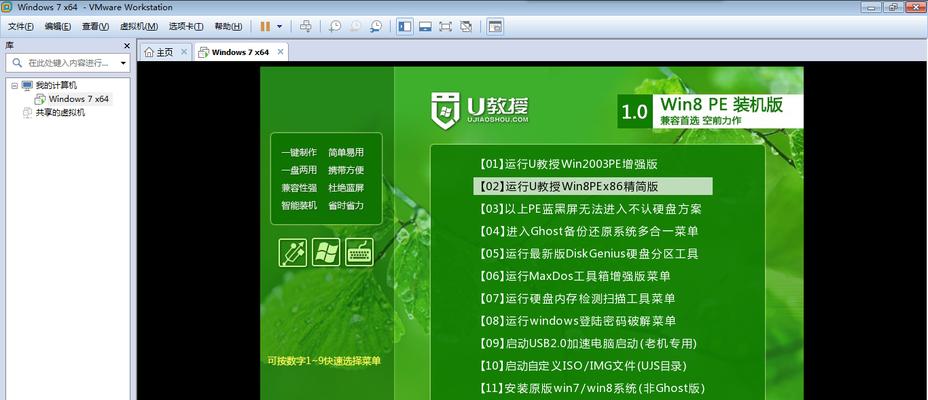
Task: Click the Win8 PE 装机版 title banner
Action: coord(710,111)
